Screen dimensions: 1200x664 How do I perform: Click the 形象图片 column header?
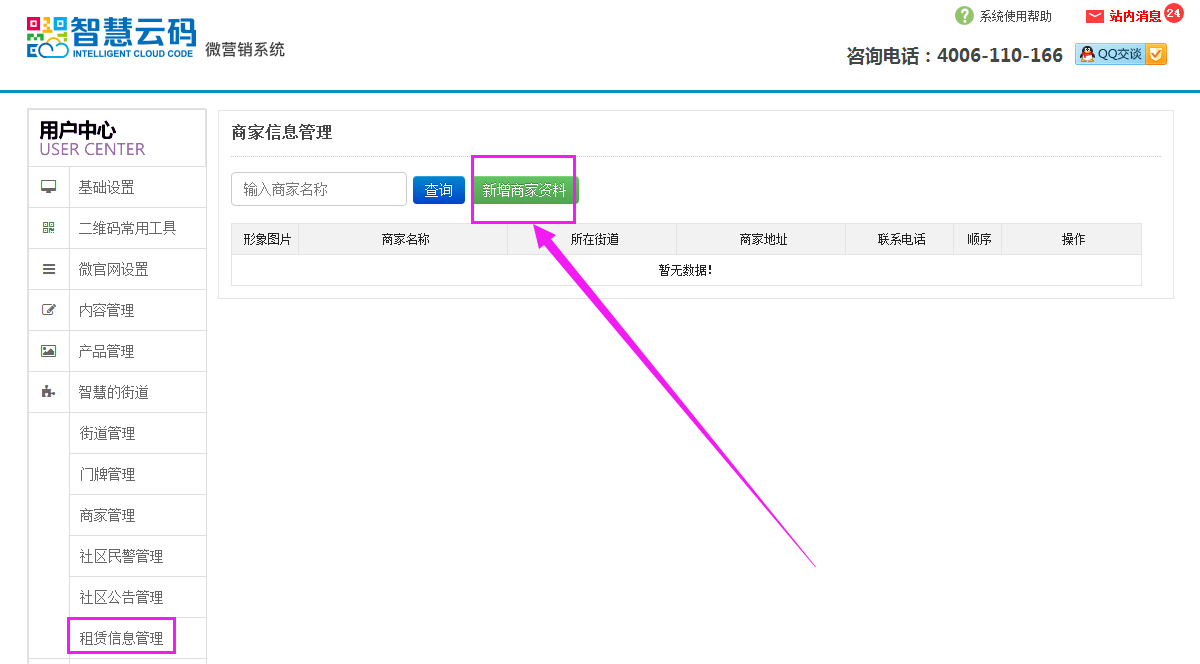point(266,239)
